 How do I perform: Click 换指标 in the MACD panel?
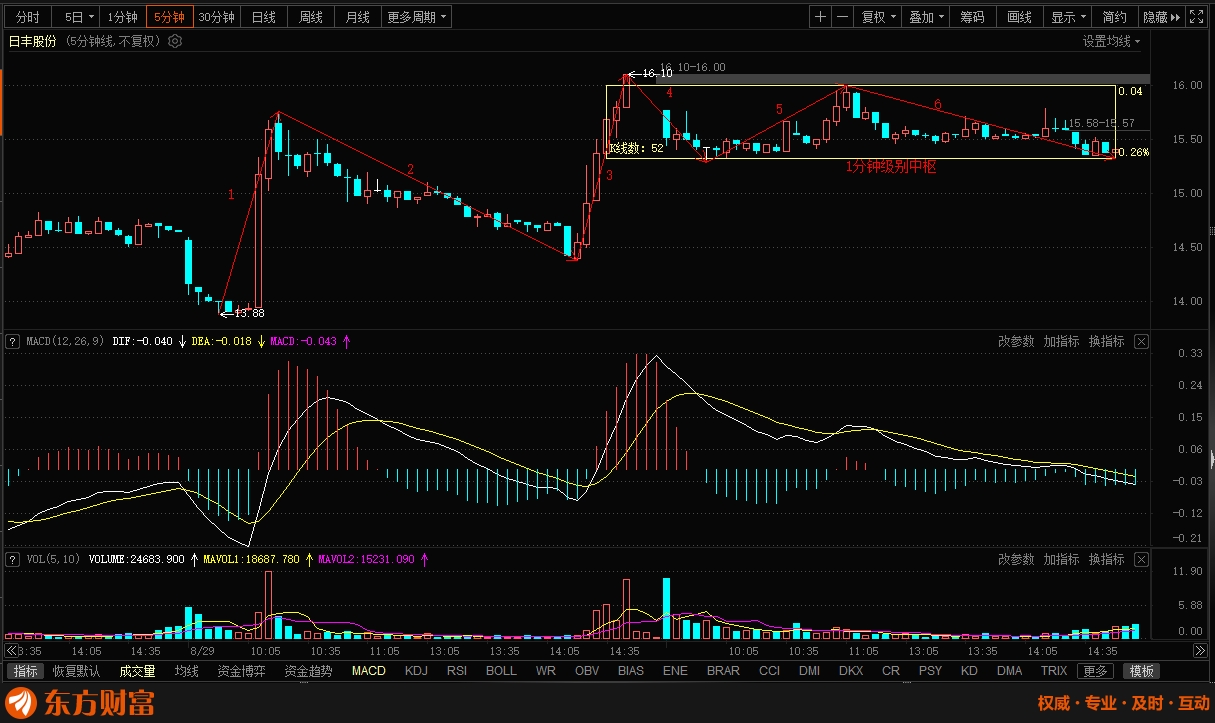(1107, 342)
